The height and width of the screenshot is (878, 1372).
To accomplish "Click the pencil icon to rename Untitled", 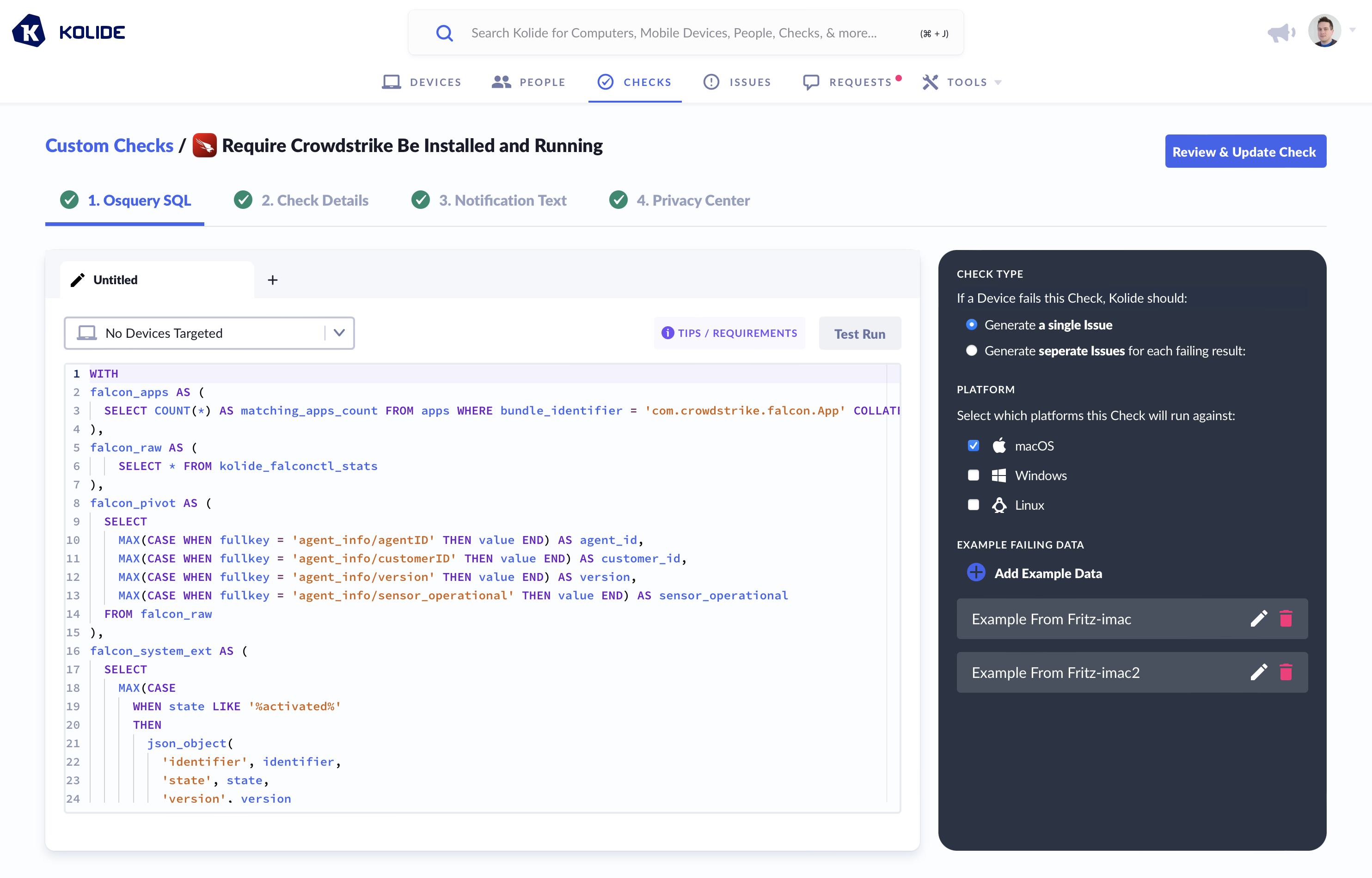I will tap(78, 280).
